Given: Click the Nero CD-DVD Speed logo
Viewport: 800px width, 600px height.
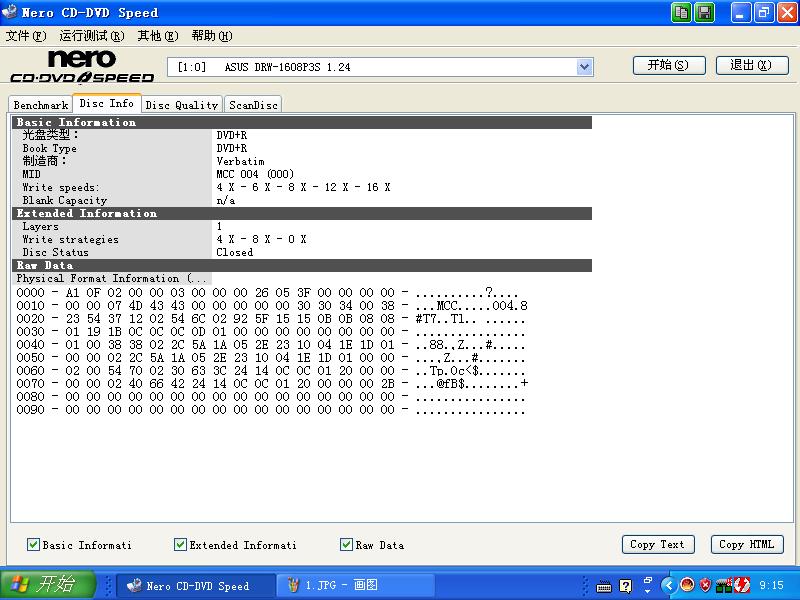Looking at the screenshot, I should pos(82,66).
